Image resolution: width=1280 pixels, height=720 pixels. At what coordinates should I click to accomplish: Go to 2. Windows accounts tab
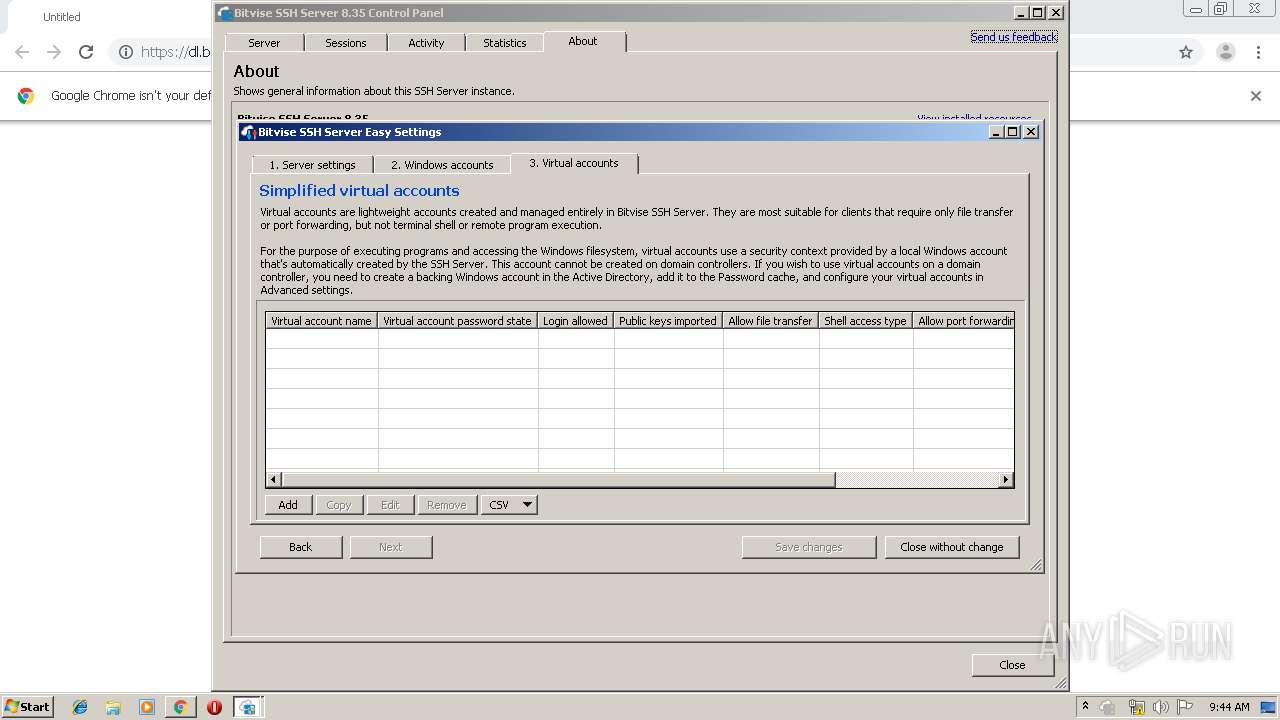coord(442,165)
